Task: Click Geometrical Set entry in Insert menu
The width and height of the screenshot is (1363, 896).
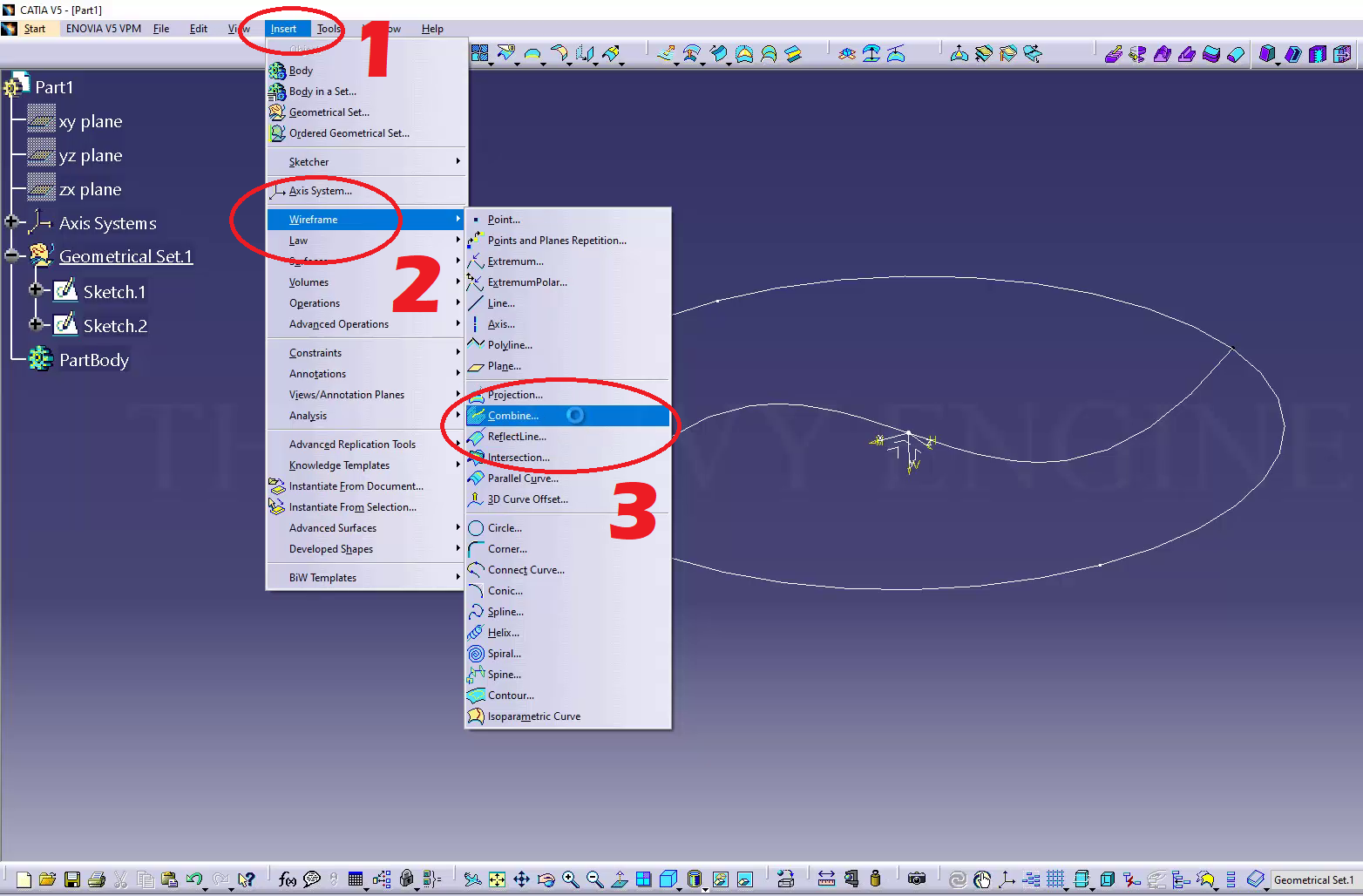Action: tap(329, 112)
